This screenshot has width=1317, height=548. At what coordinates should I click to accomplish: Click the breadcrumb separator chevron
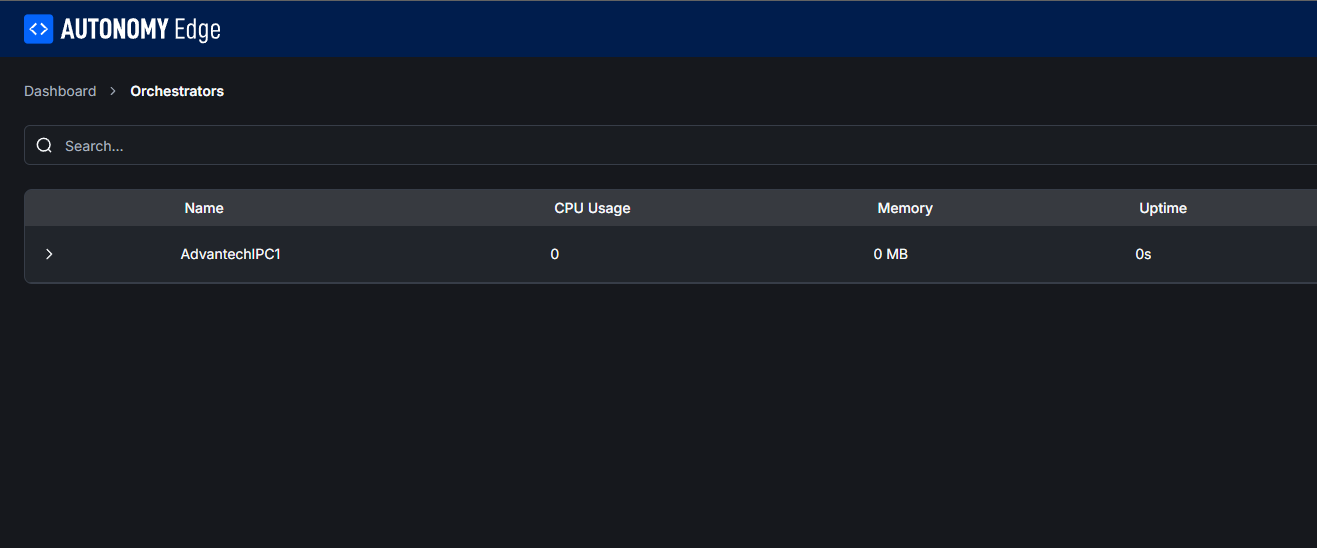point(113,91)
